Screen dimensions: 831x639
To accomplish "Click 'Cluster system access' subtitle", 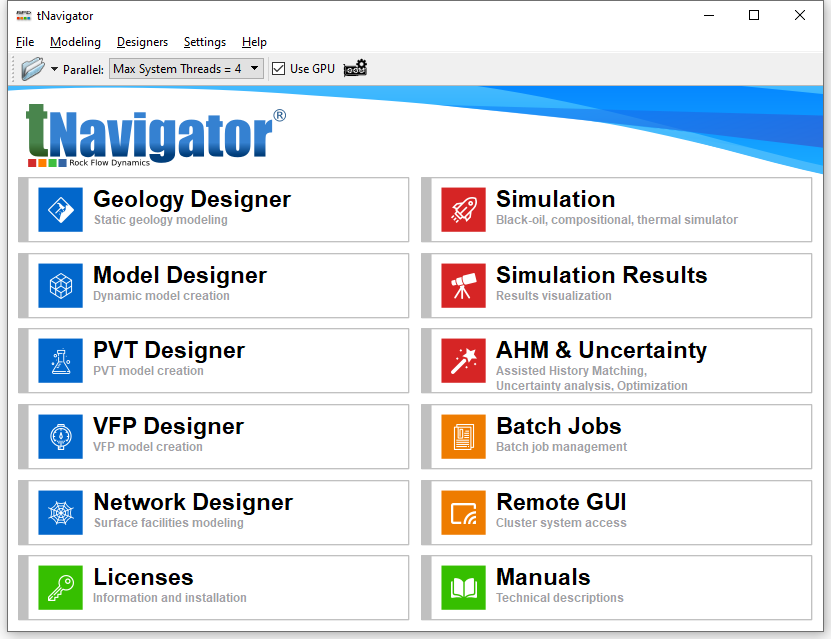I will [561, 522].
